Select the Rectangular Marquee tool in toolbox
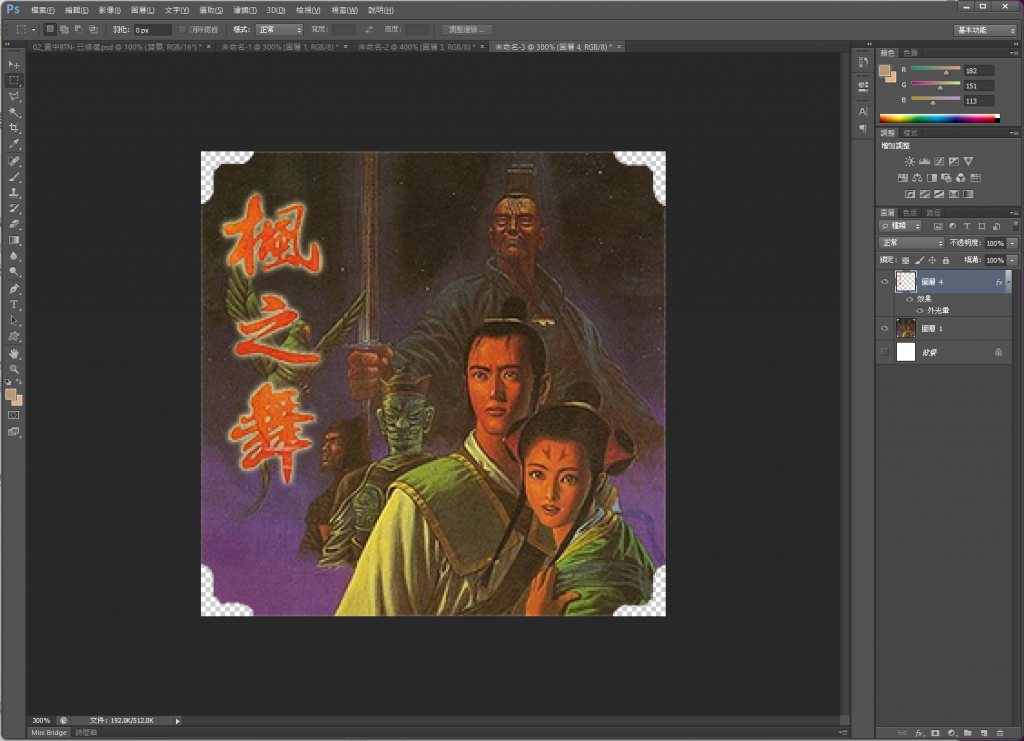The image size is (1024, 741). [14, 80]
